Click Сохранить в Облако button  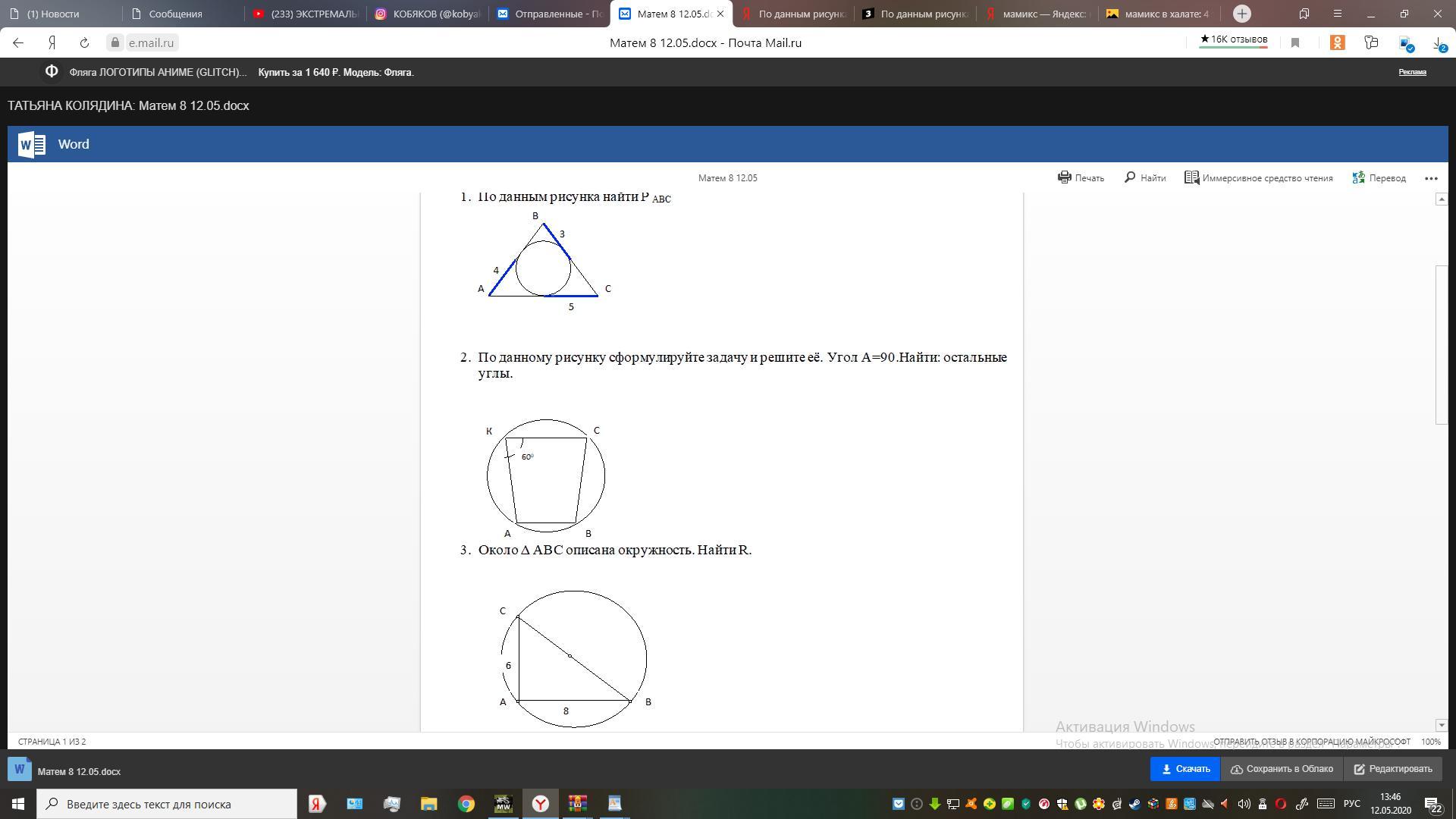pos(1282,769)
